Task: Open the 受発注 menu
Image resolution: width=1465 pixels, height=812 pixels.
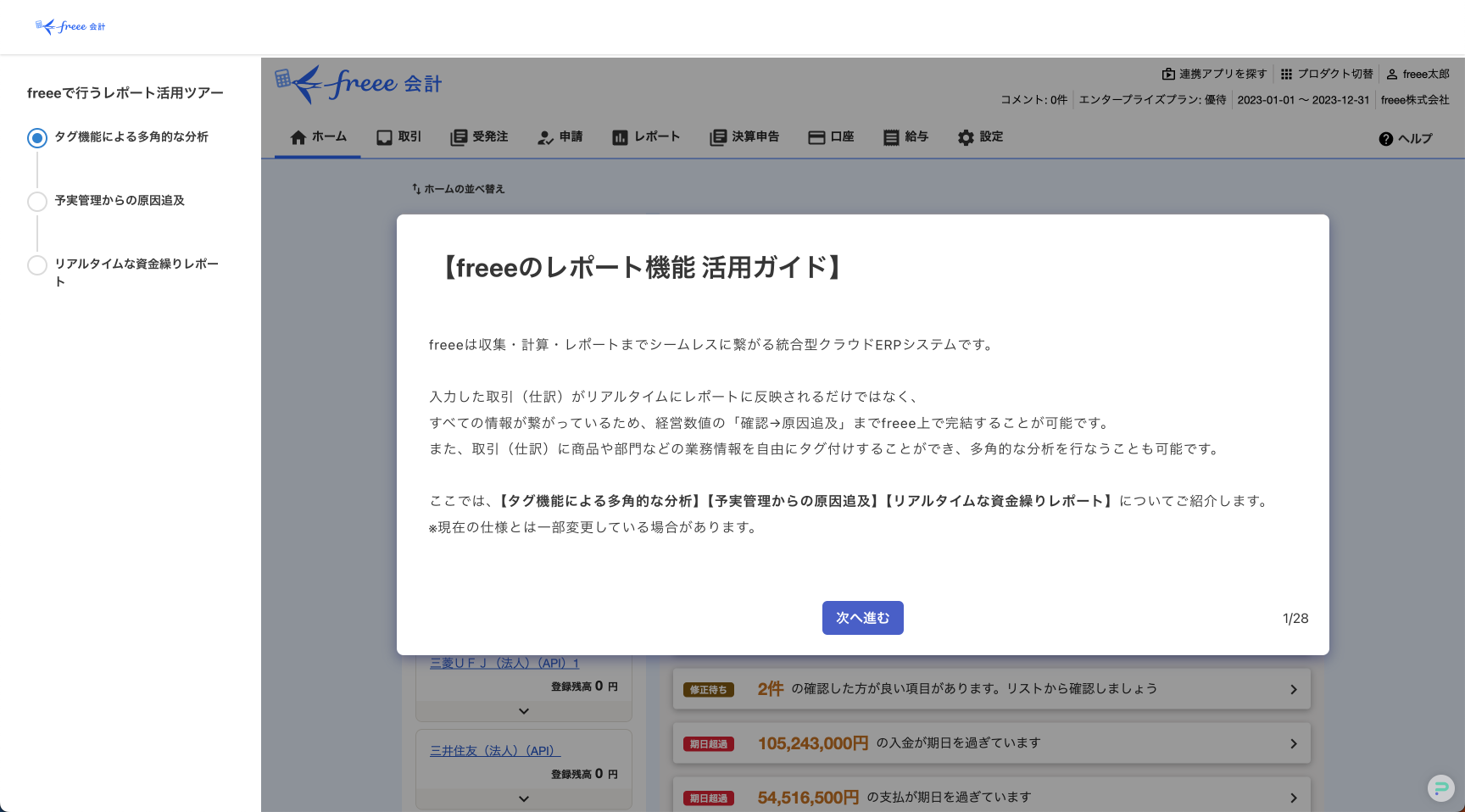Action: tap(479, 137)
